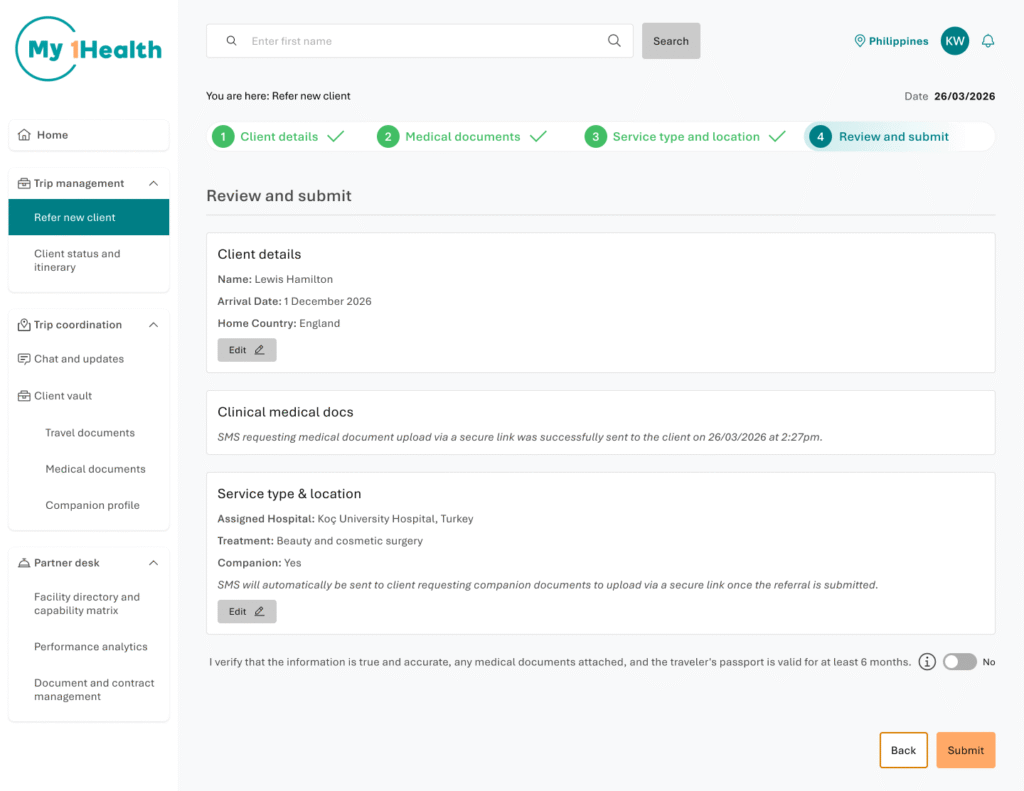Focus the Enter first name search field

(x=419, y=40)
